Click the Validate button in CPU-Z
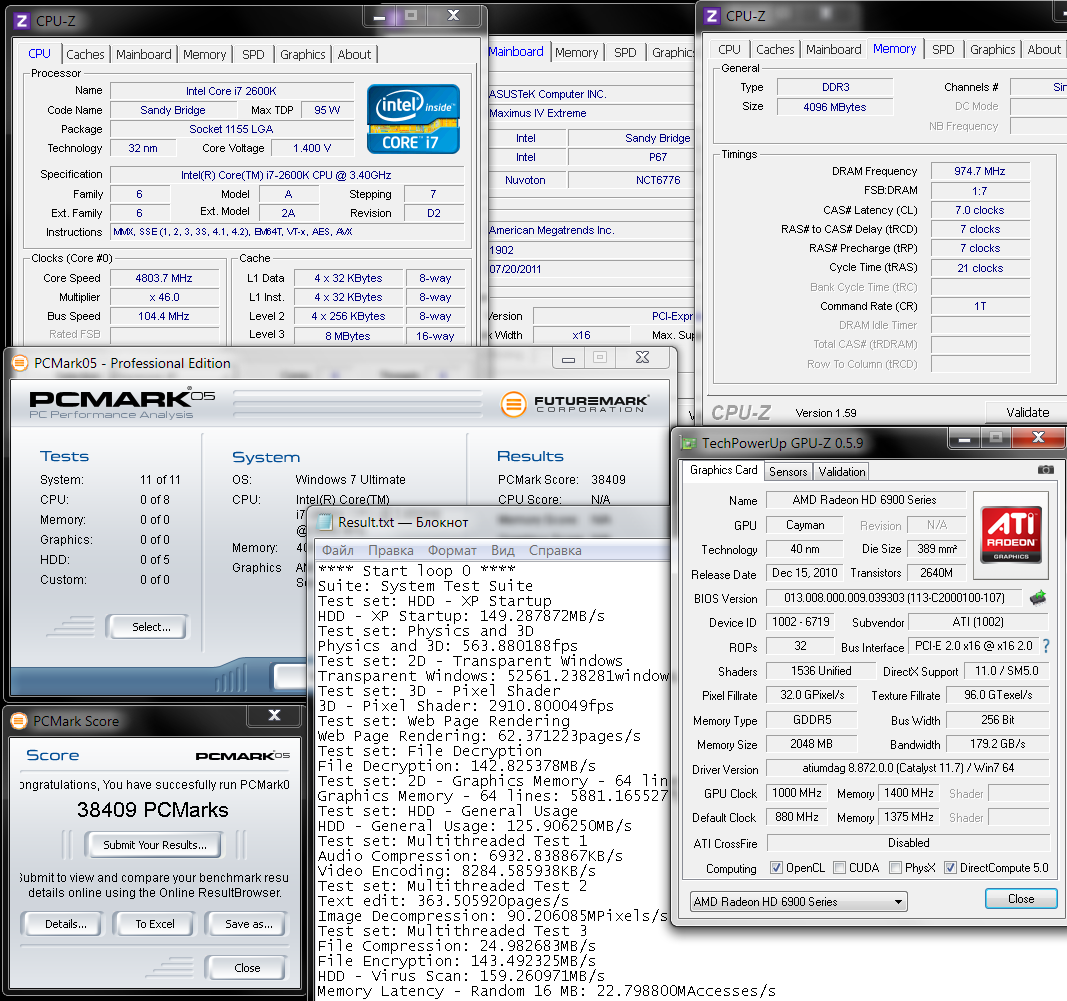 pos(1027,412)
